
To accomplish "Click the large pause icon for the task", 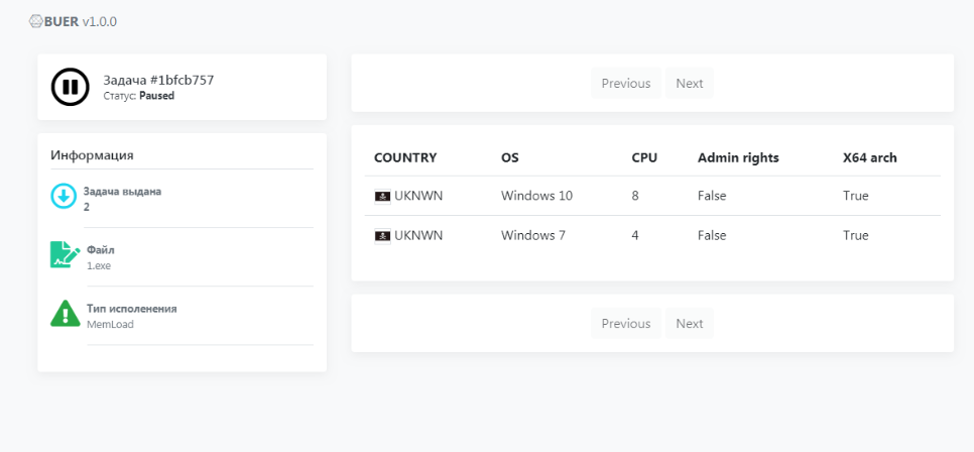I will click(70, 87).
